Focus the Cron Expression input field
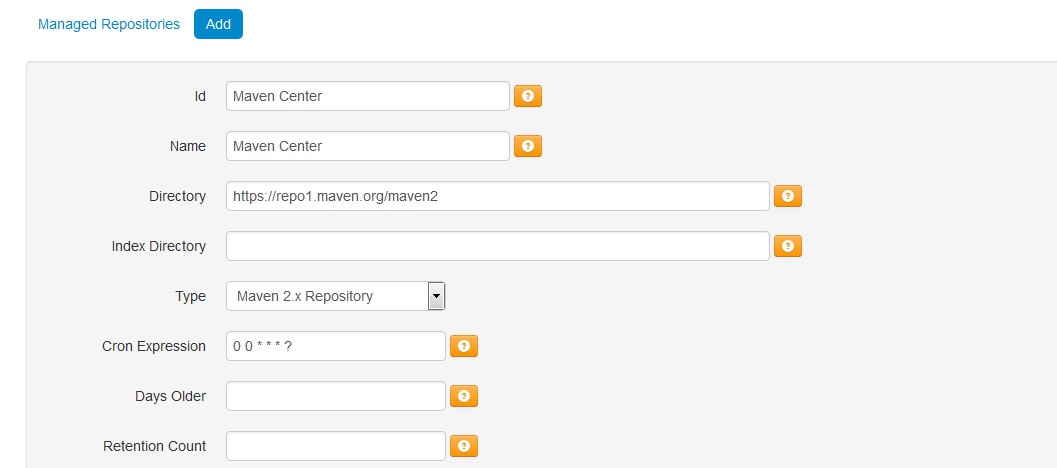The width and height of the screenshot is (1057, 468). click(x=336, y=346)
